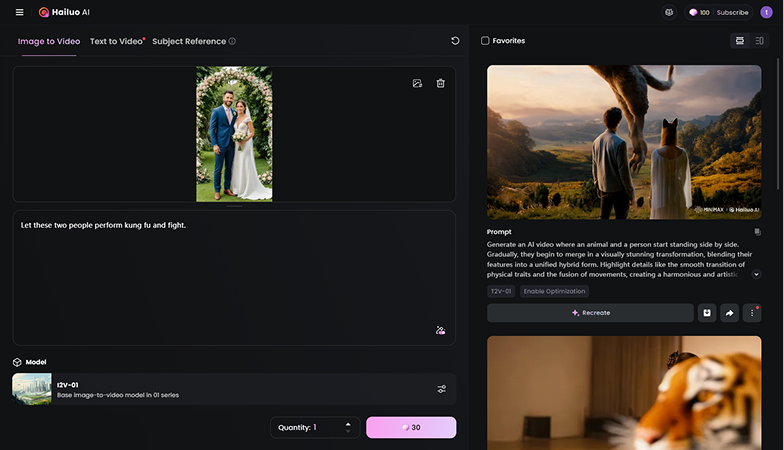Change the Quantity stepper value
This screenshot has width=784, height=450.
pos(347,427)
